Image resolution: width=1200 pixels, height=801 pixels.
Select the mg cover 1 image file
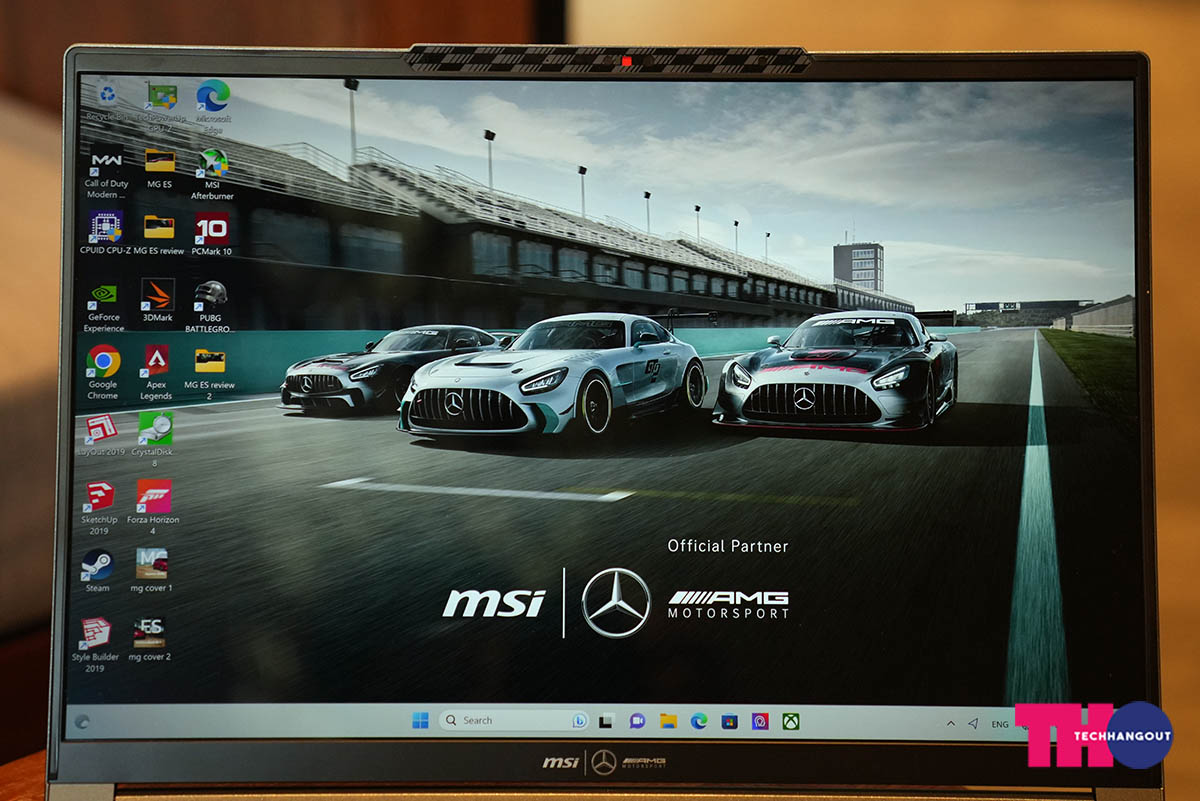point(151,571)
